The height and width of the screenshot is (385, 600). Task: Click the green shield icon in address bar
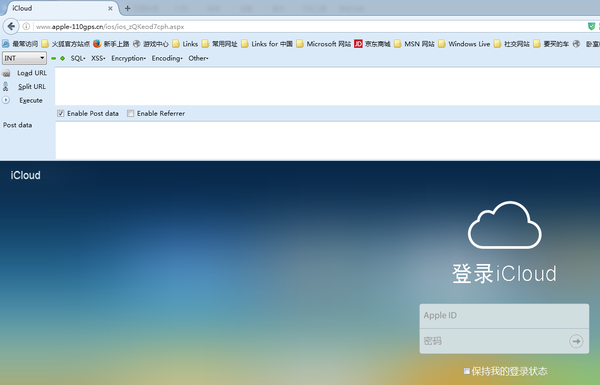point(591,26)
